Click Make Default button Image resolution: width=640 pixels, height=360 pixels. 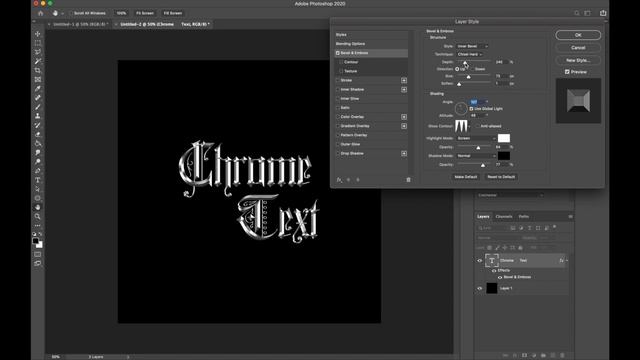click(466, 177)
